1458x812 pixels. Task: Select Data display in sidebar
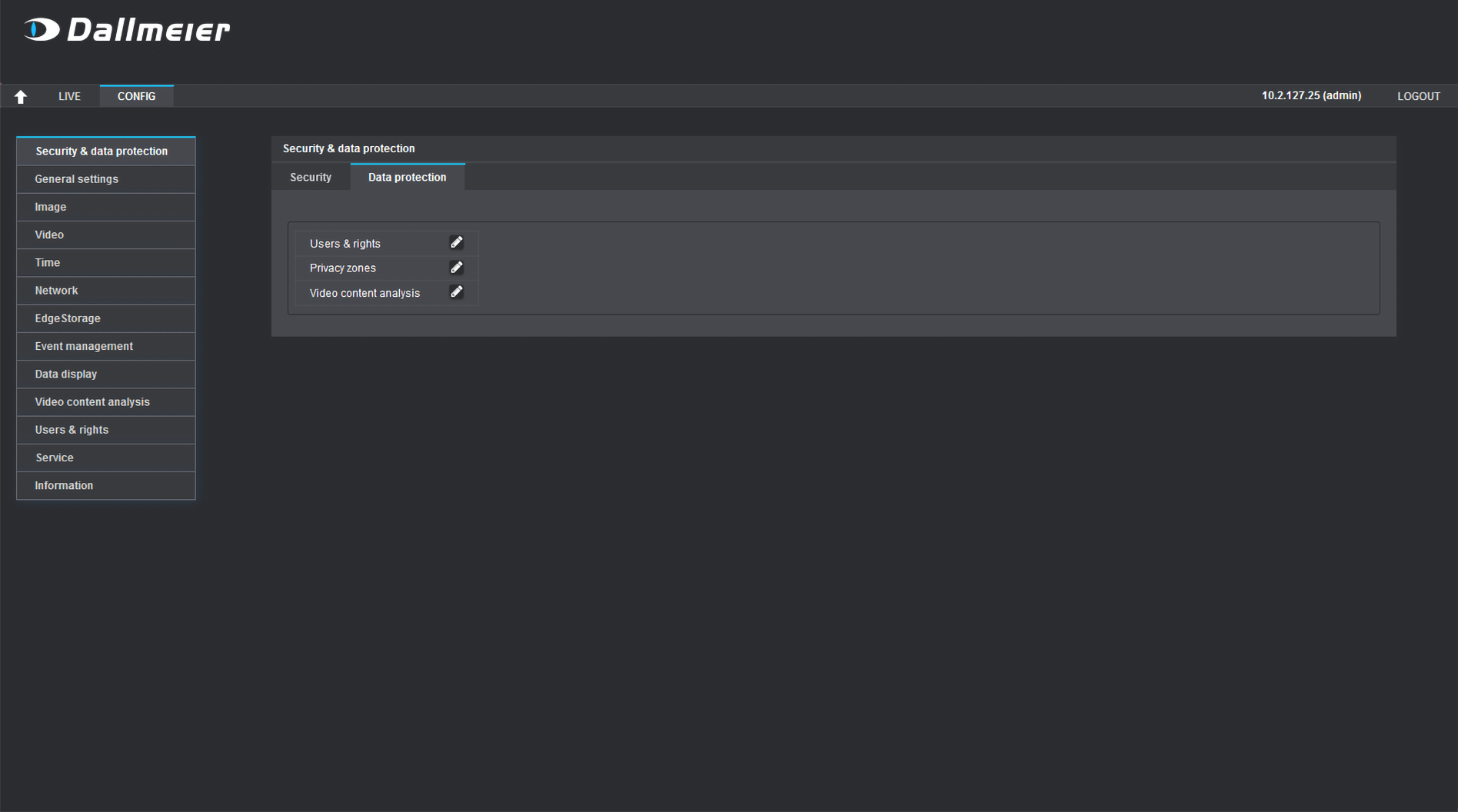66,374
